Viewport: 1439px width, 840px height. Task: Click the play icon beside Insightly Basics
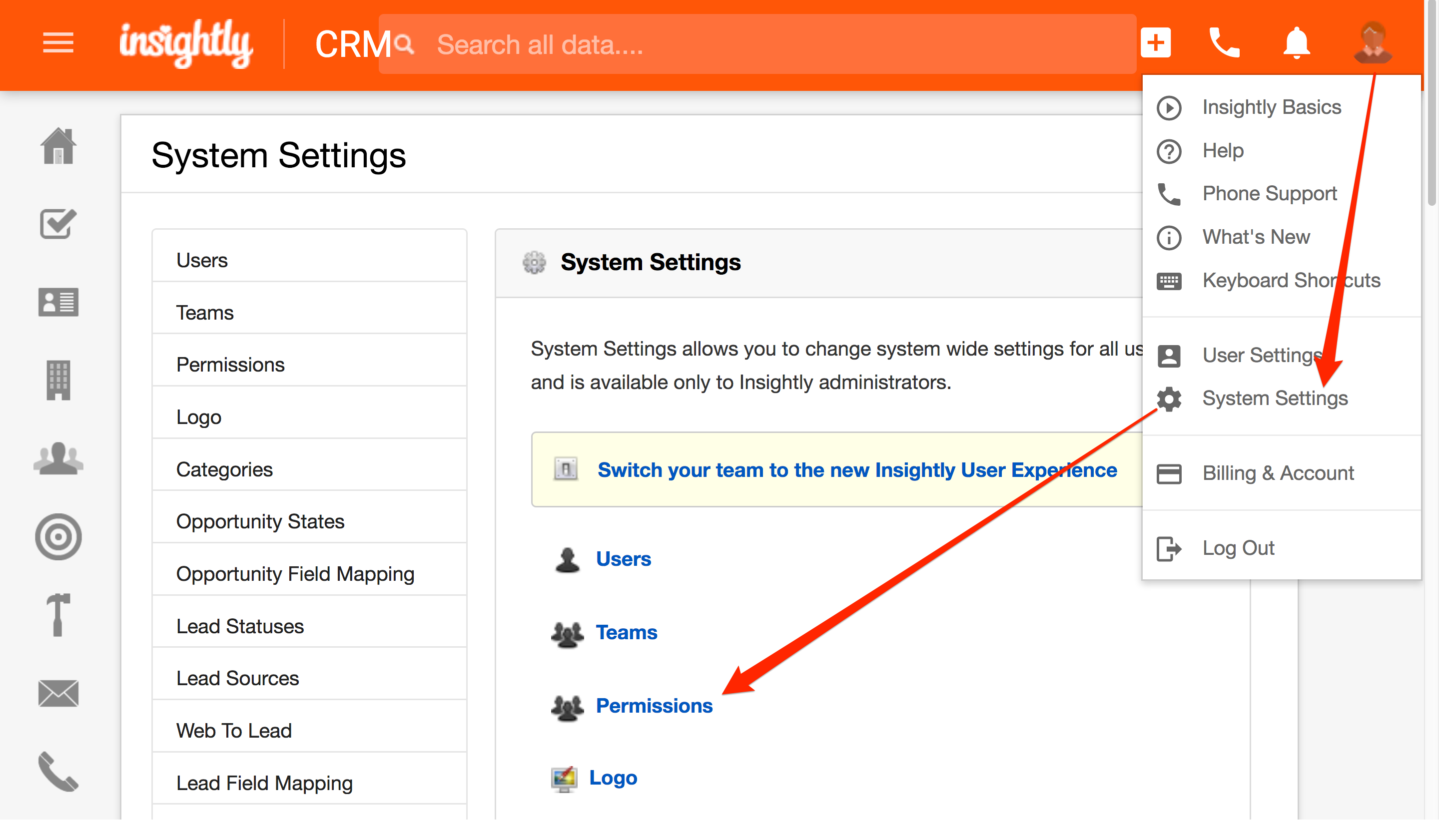click(1169, 108)
